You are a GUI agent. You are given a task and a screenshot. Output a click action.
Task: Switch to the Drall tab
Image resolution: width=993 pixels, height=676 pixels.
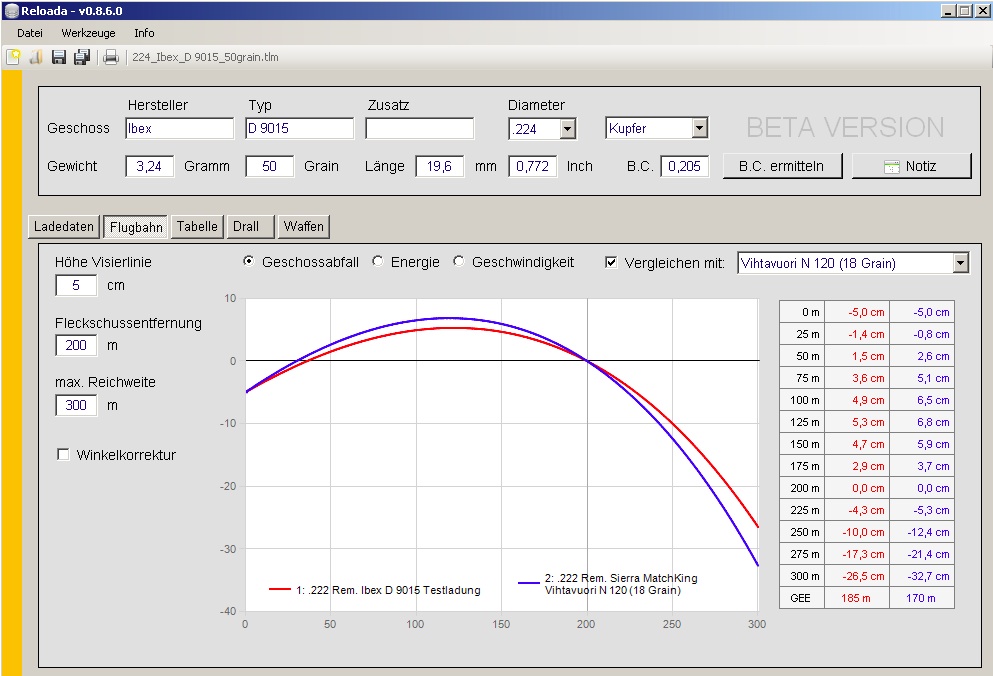click(x=246, y=227)
